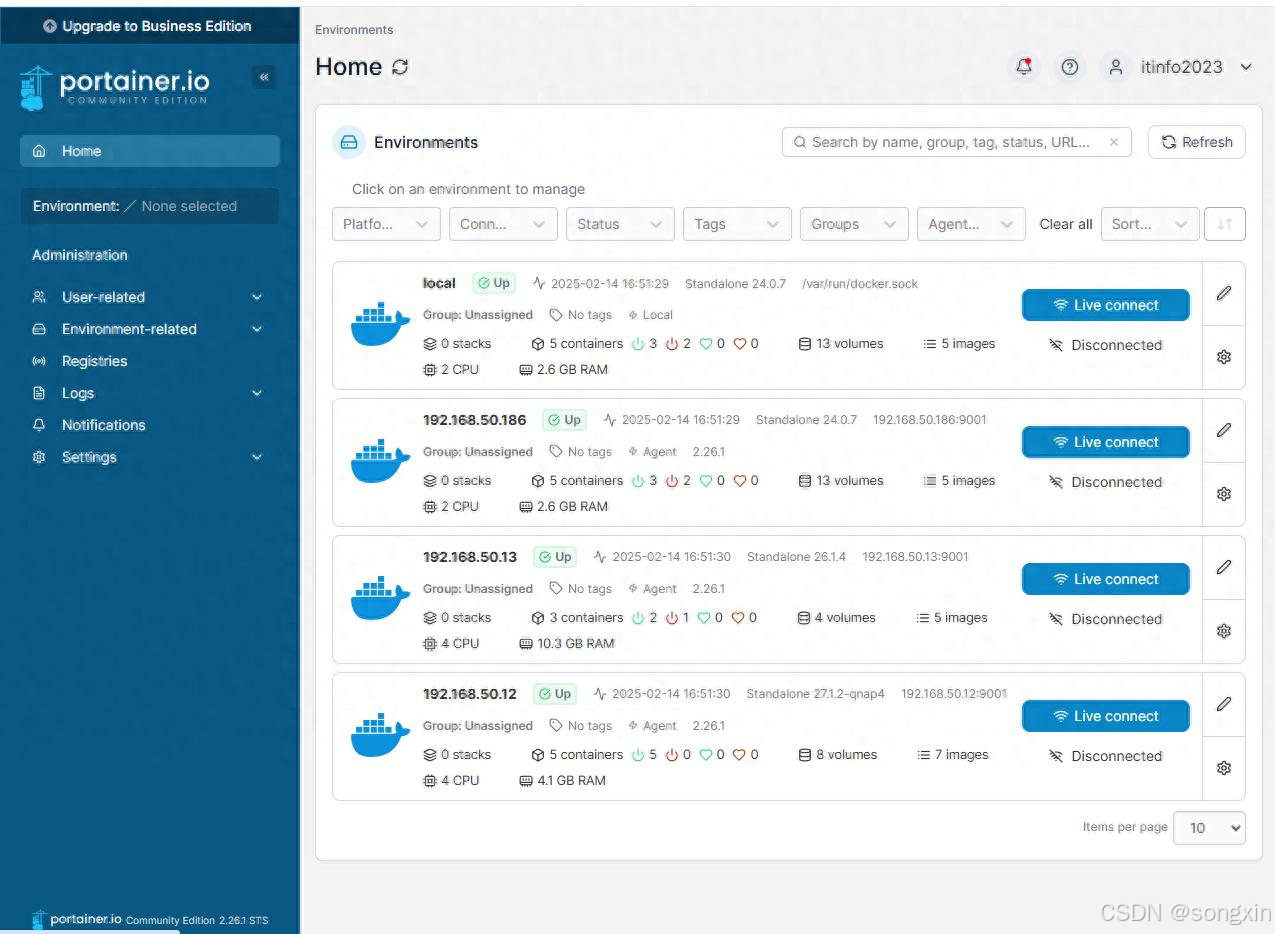Expand the Logs sidebar menu

pos(148,393)
